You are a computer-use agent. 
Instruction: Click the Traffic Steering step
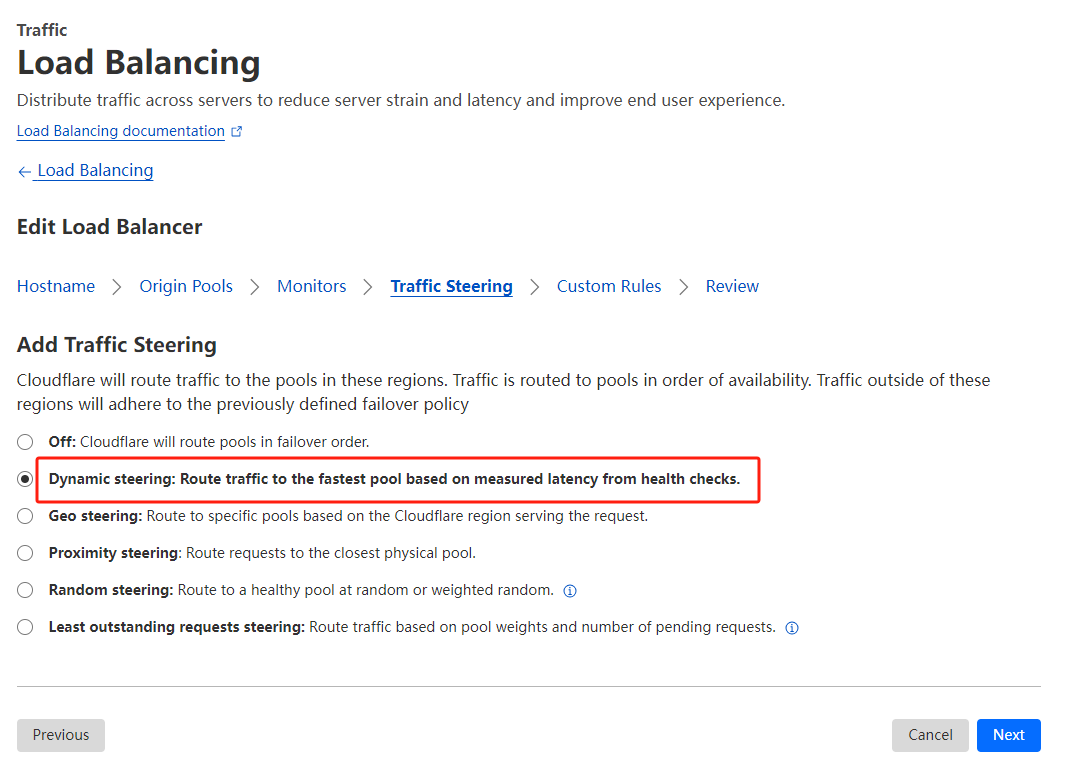point(451,286)
